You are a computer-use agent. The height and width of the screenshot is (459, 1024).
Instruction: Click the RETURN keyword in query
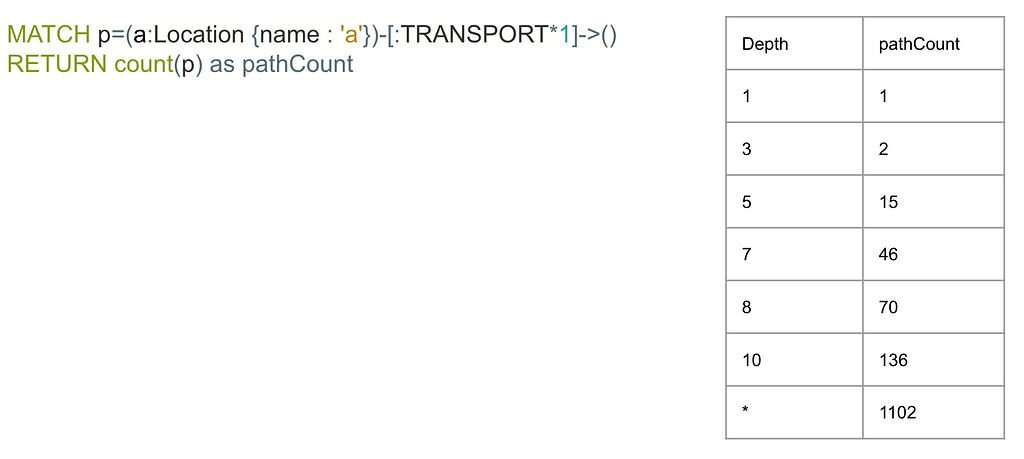point(58,65)
